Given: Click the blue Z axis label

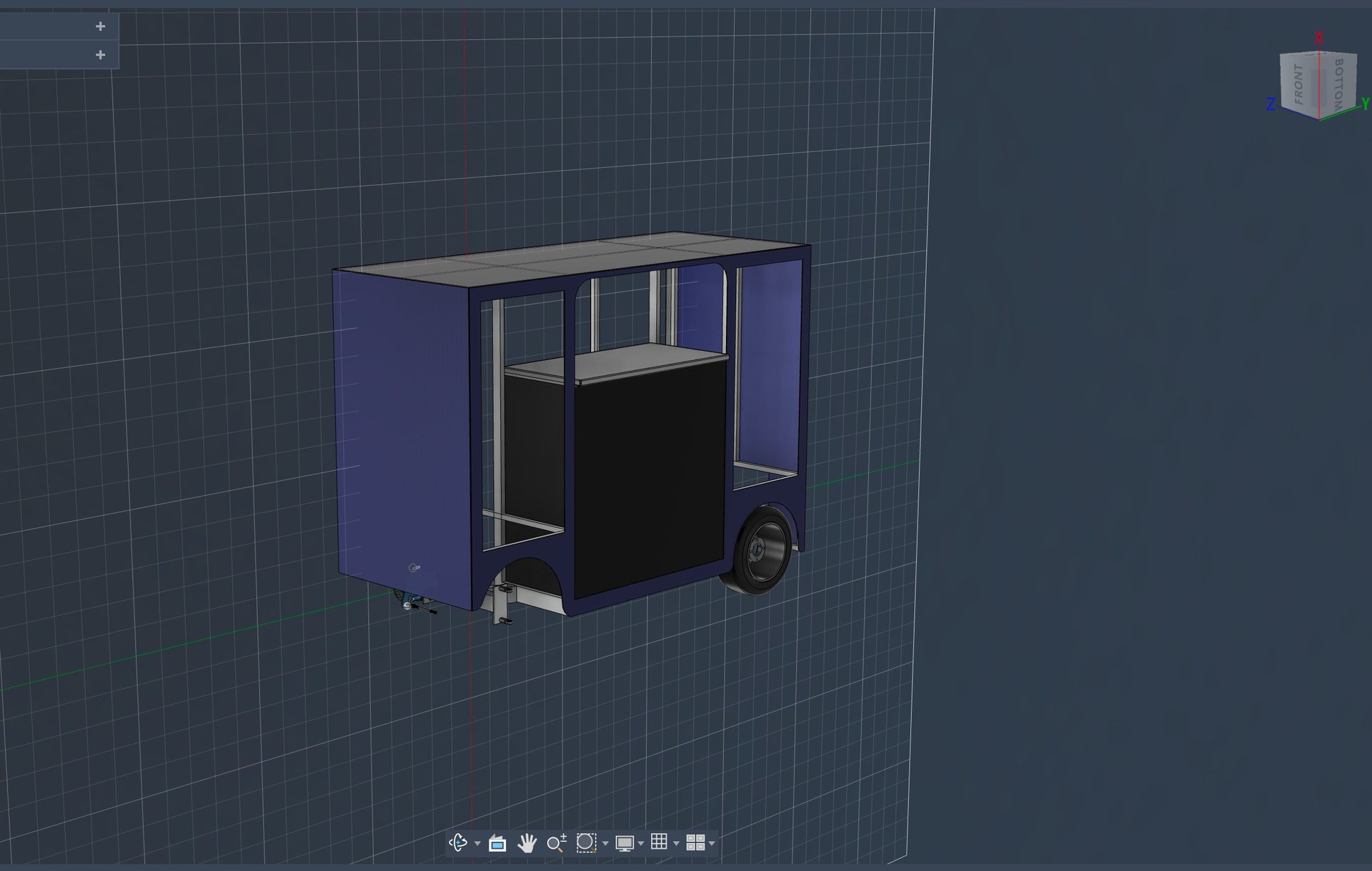Looking at the screenshot, I should 1271,104.
